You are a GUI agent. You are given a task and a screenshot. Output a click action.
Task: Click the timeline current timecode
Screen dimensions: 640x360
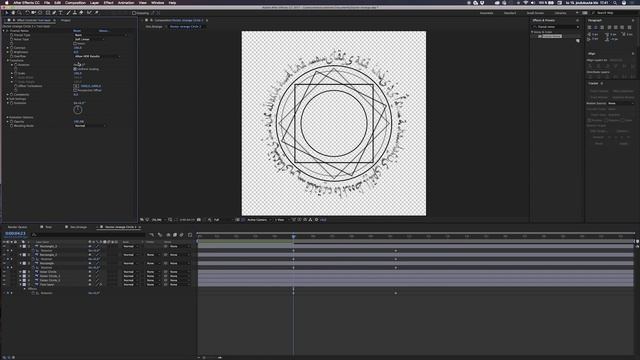click(x=16, y=234)
